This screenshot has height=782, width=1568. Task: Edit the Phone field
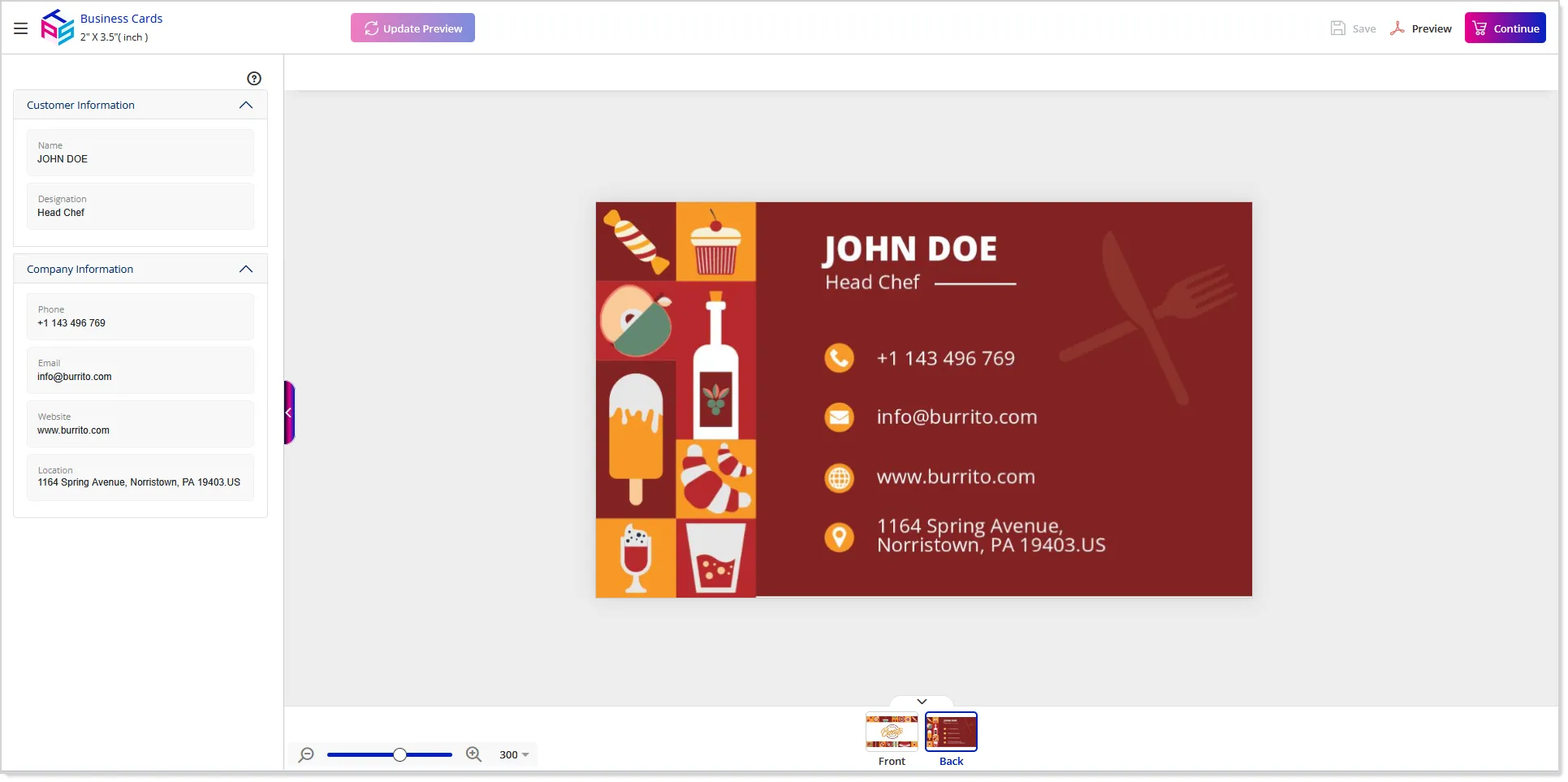(140, 317)
